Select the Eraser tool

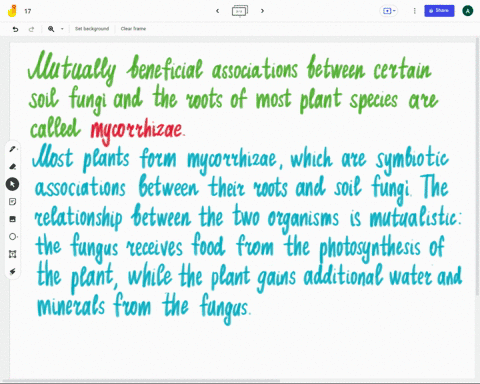click(x=12, y=166)
